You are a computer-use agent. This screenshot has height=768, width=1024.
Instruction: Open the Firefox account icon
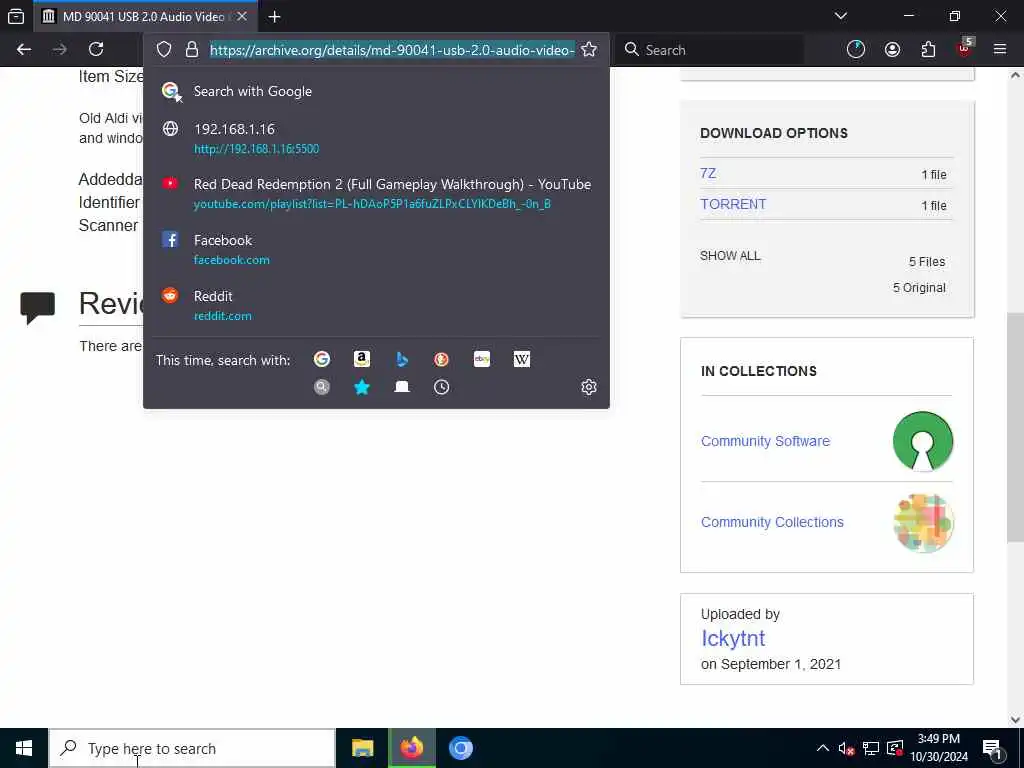(x=892, y=50)
